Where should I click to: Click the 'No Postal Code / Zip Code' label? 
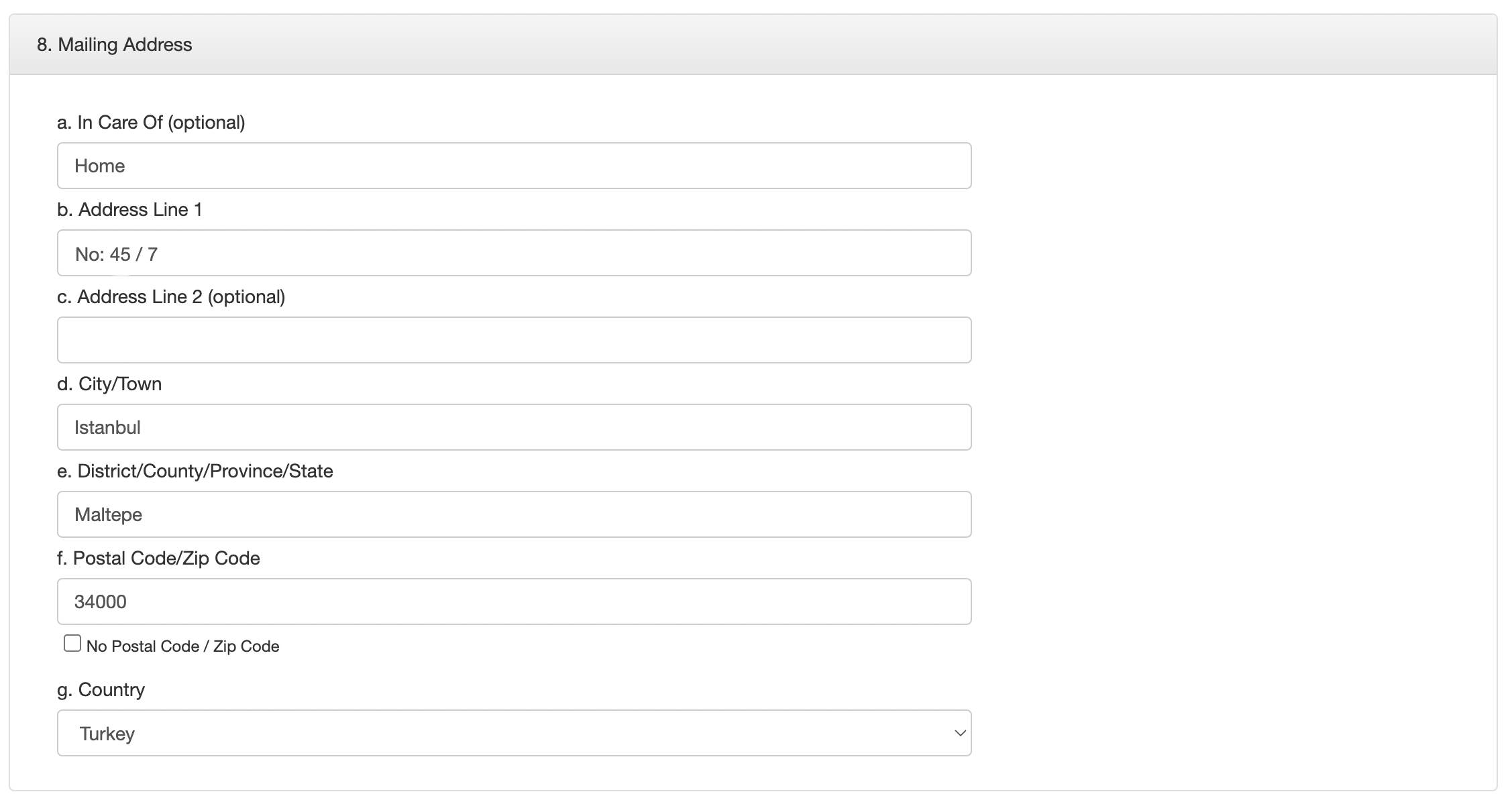coord(182,646)
